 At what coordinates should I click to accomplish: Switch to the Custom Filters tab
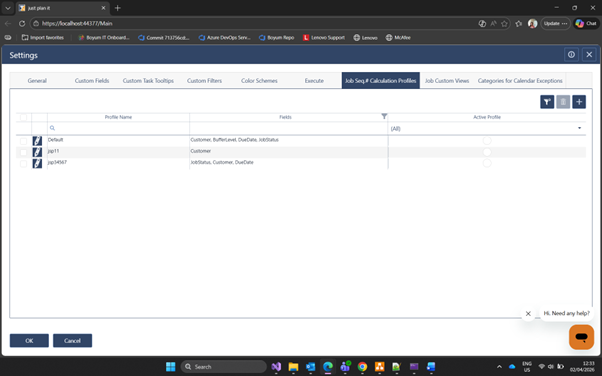coord(204,81)
